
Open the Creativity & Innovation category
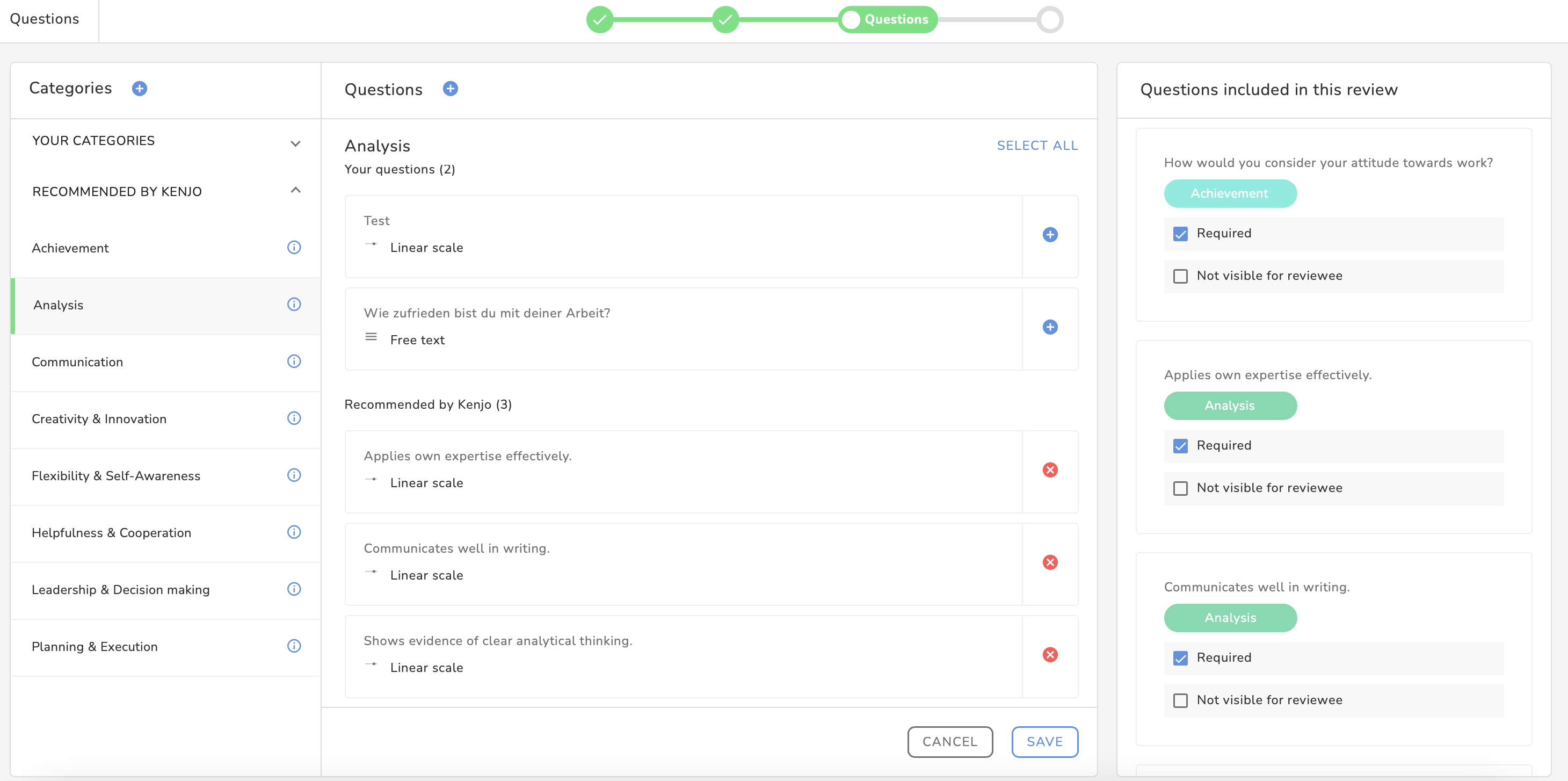99,420
